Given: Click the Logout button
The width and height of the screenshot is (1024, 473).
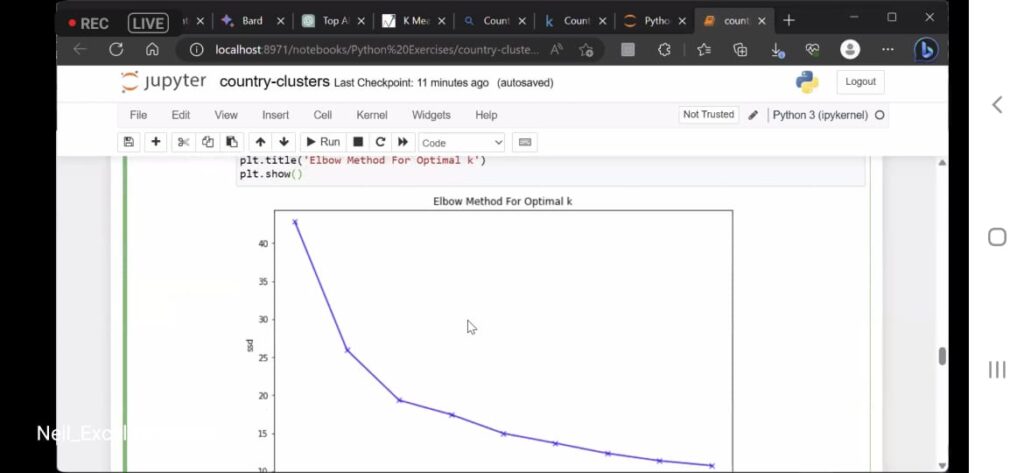Looking at the screenshot, I should pyautogui.click(x=860, y=82).
